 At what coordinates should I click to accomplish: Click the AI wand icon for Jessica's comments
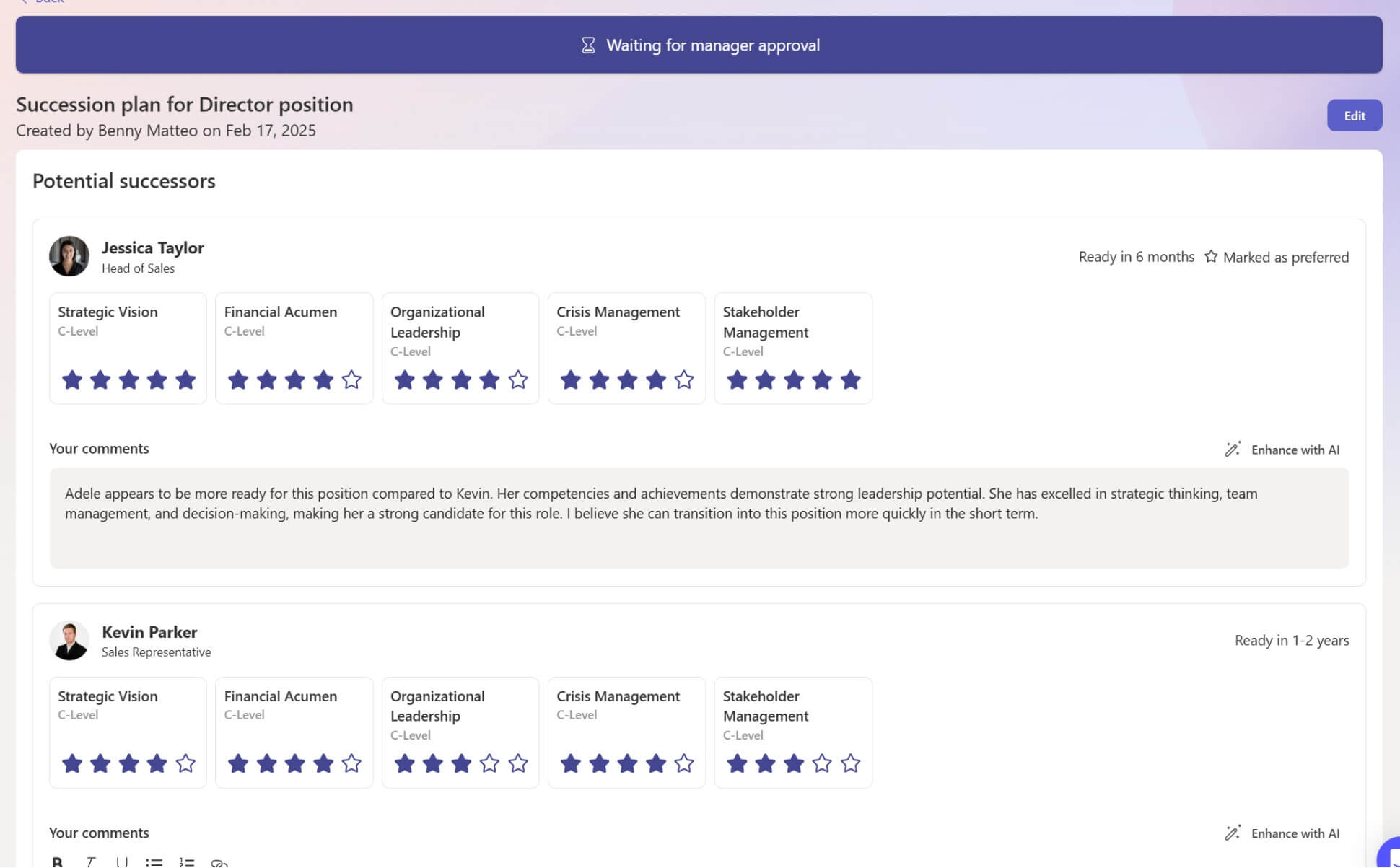click(1233, 449)
